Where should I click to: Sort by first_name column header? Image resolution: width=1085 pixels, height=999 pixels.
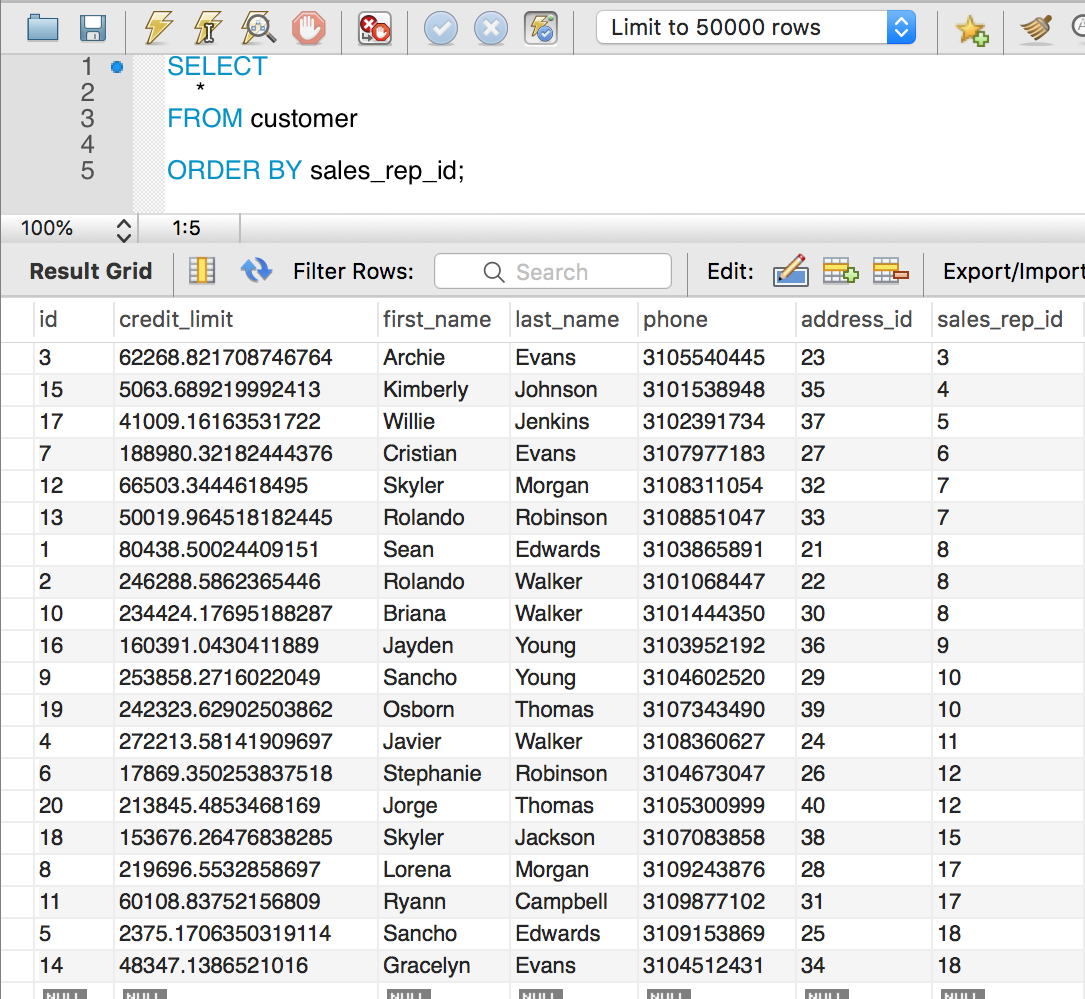tap(437, 320)
